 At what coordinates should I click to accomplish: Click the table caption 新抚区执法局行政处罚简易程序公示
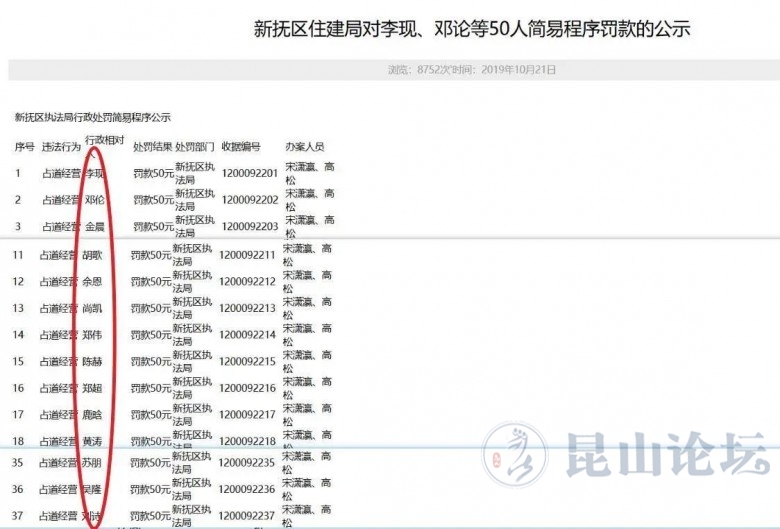pos(92,117)
